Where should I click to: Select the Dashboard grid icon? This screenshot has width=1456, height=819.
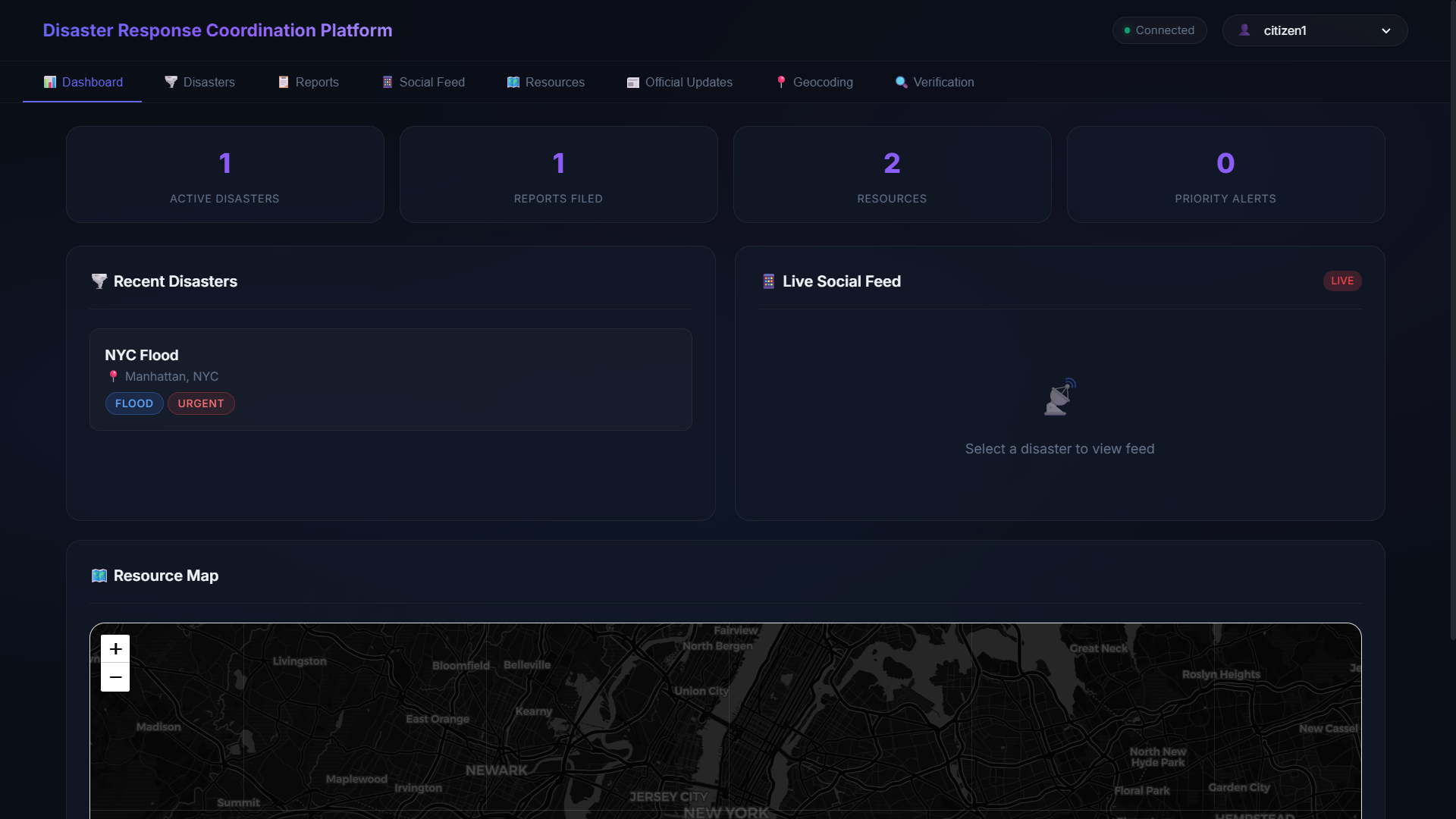pos(49,82)
